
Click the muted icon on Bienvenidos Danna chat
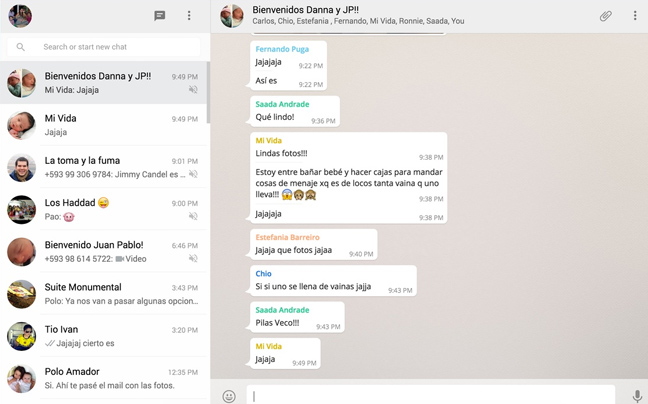tap(193, 90)
